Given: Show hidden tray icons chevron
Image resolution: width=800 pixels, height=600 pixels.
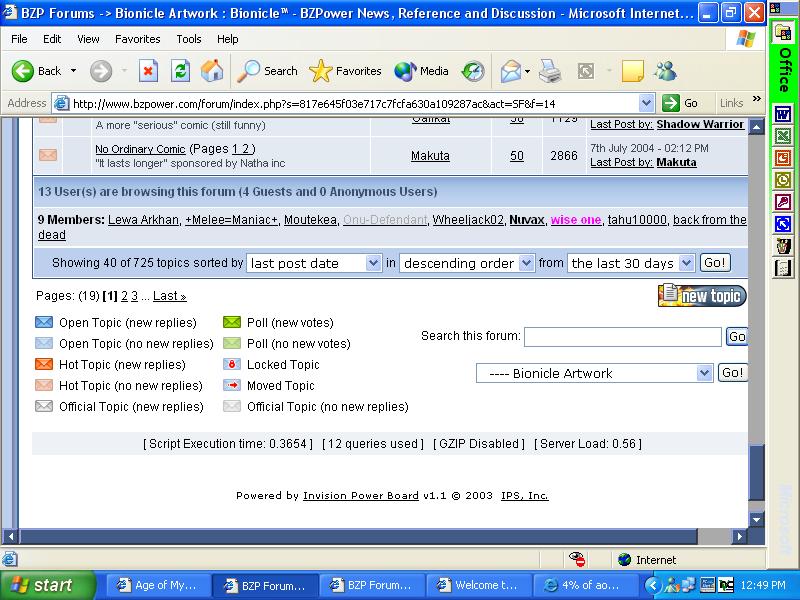Looking at the screenshot, I should point(653,585).
